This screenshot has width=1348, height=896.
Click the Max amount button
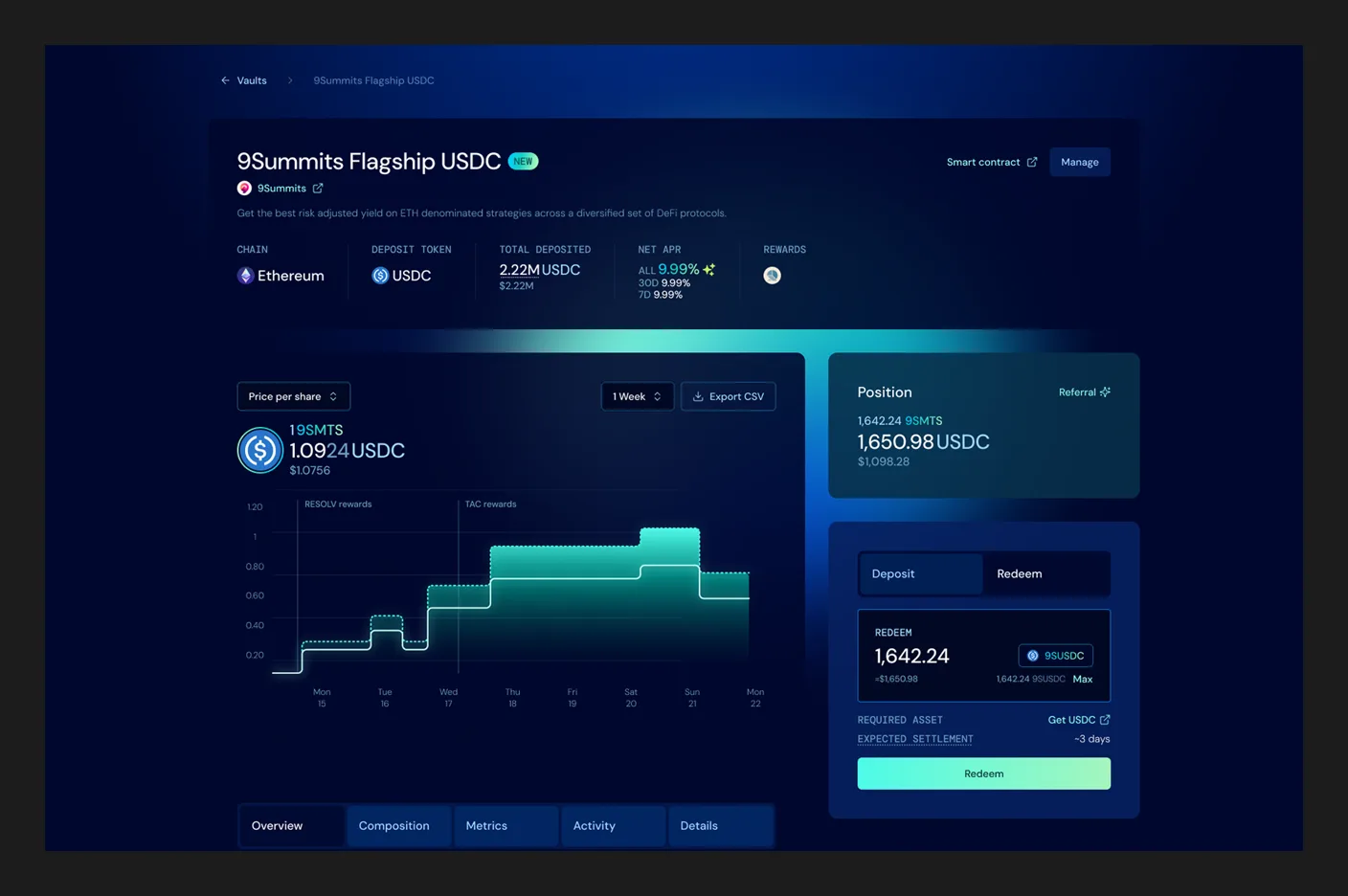tap(1082, 679)
